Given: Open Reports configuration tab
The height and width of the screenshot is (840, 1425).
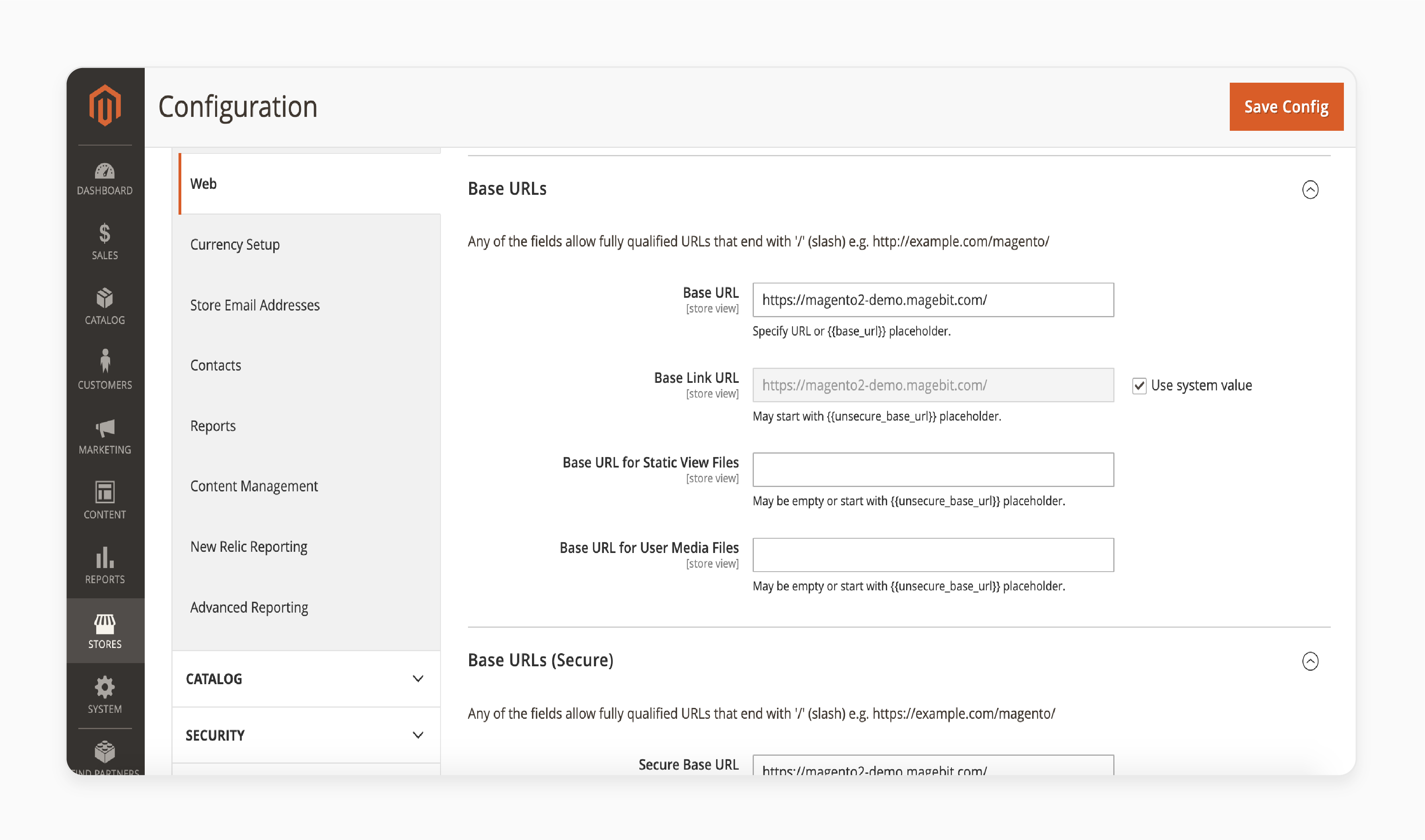Looking at the screenshot, I should (x=213, y=426).
